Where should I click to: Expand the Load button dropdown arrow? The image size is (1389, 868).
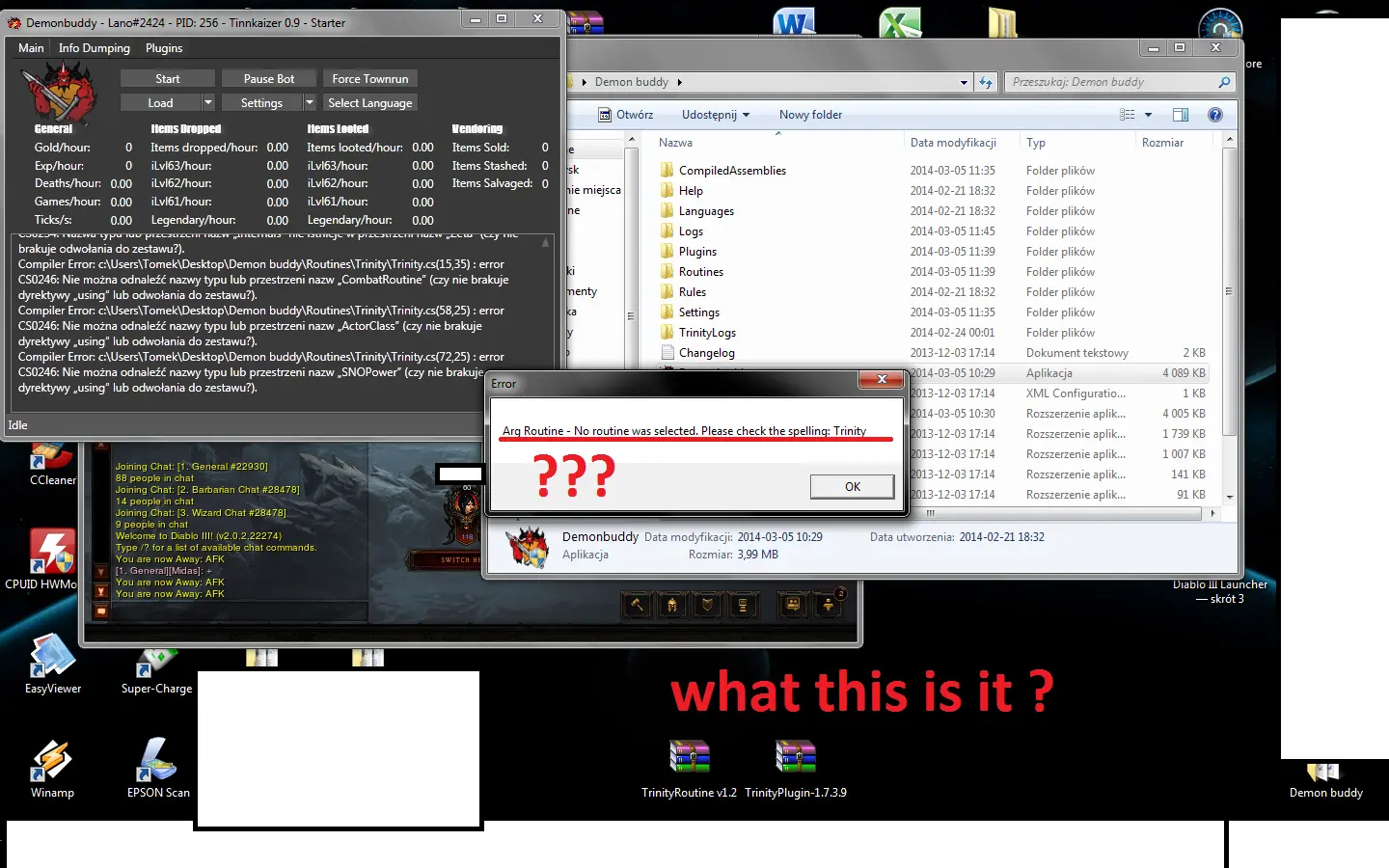tap(207, 102)
